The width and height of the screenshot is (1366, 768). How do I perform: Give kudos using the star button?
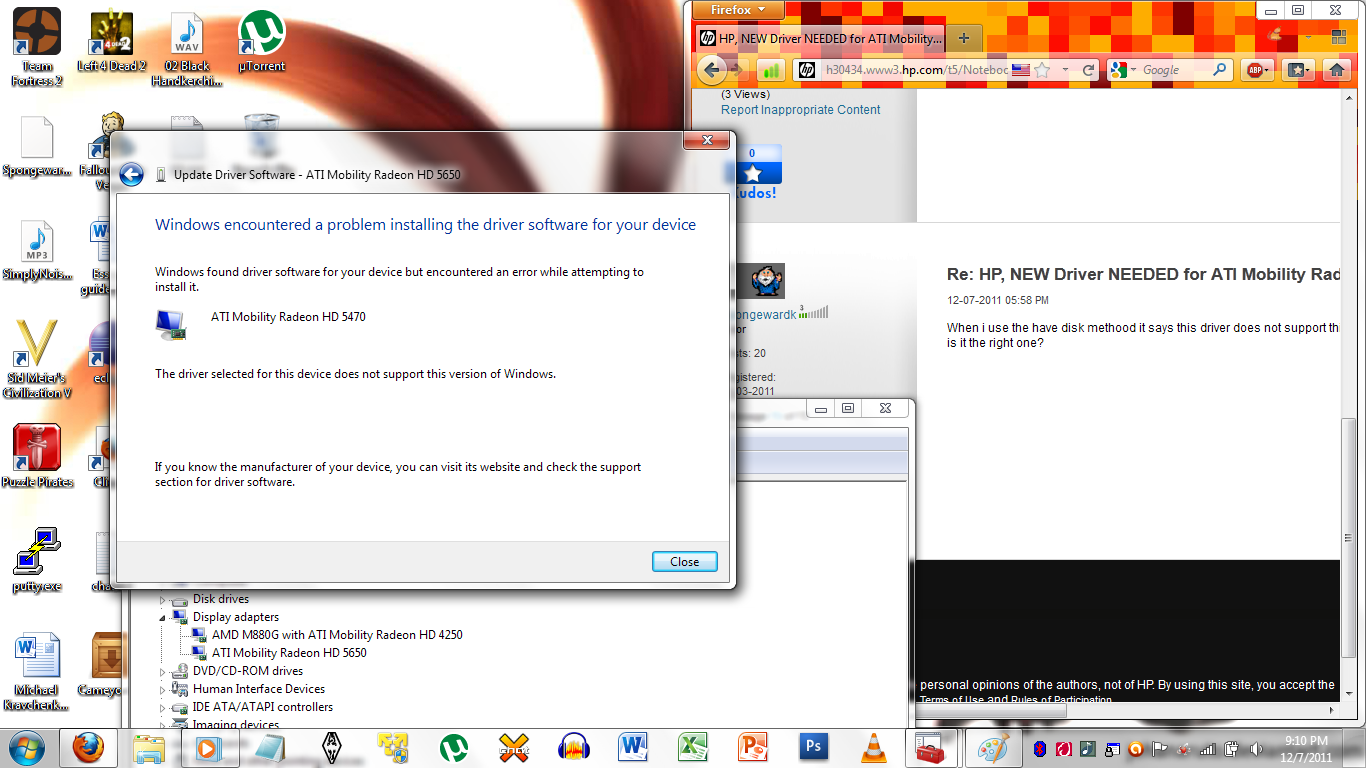752,174
